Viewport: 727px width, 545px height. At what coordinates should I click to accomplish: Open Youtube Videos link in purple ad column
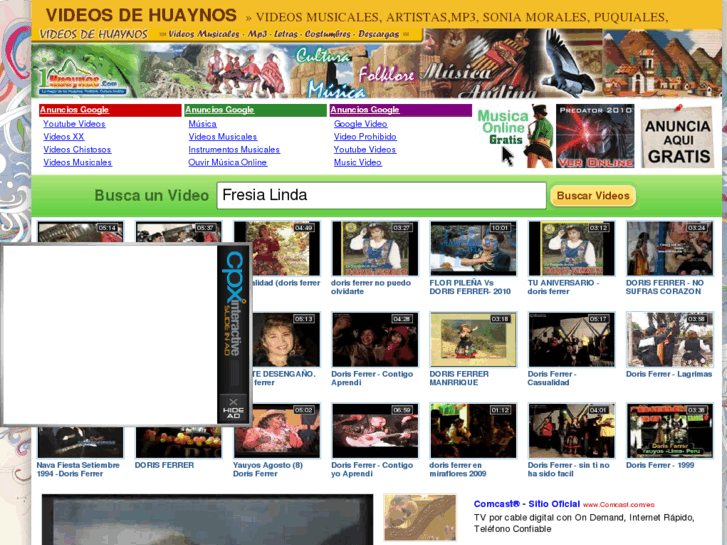(364, 150)
